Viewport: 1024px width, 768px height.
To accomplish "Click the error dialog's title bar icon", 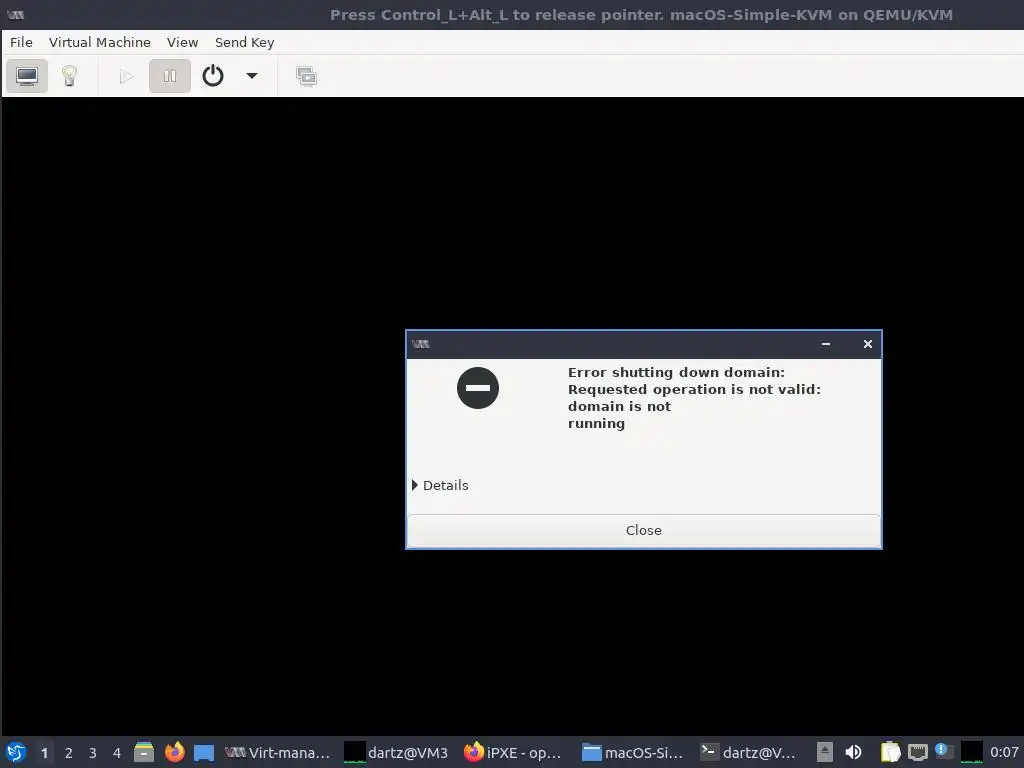I will pyautogui.click(x=421, y=344).
